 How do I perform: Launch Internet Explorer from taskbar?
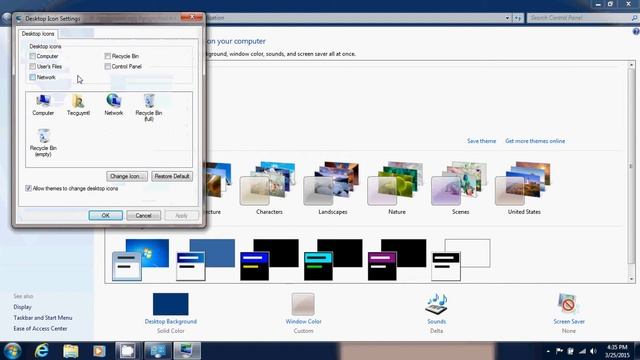coord(42,351)
